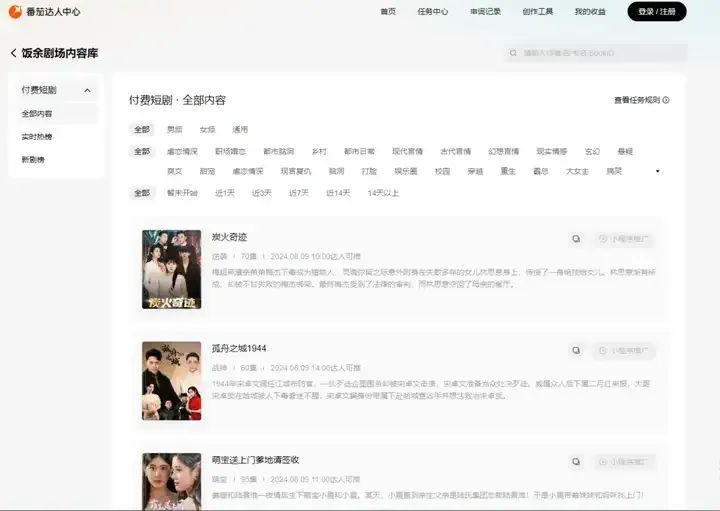This screenshot has height=511, width=720.
Task: Click the 炭火奇迹 title text
Action: tap(230, 237)
